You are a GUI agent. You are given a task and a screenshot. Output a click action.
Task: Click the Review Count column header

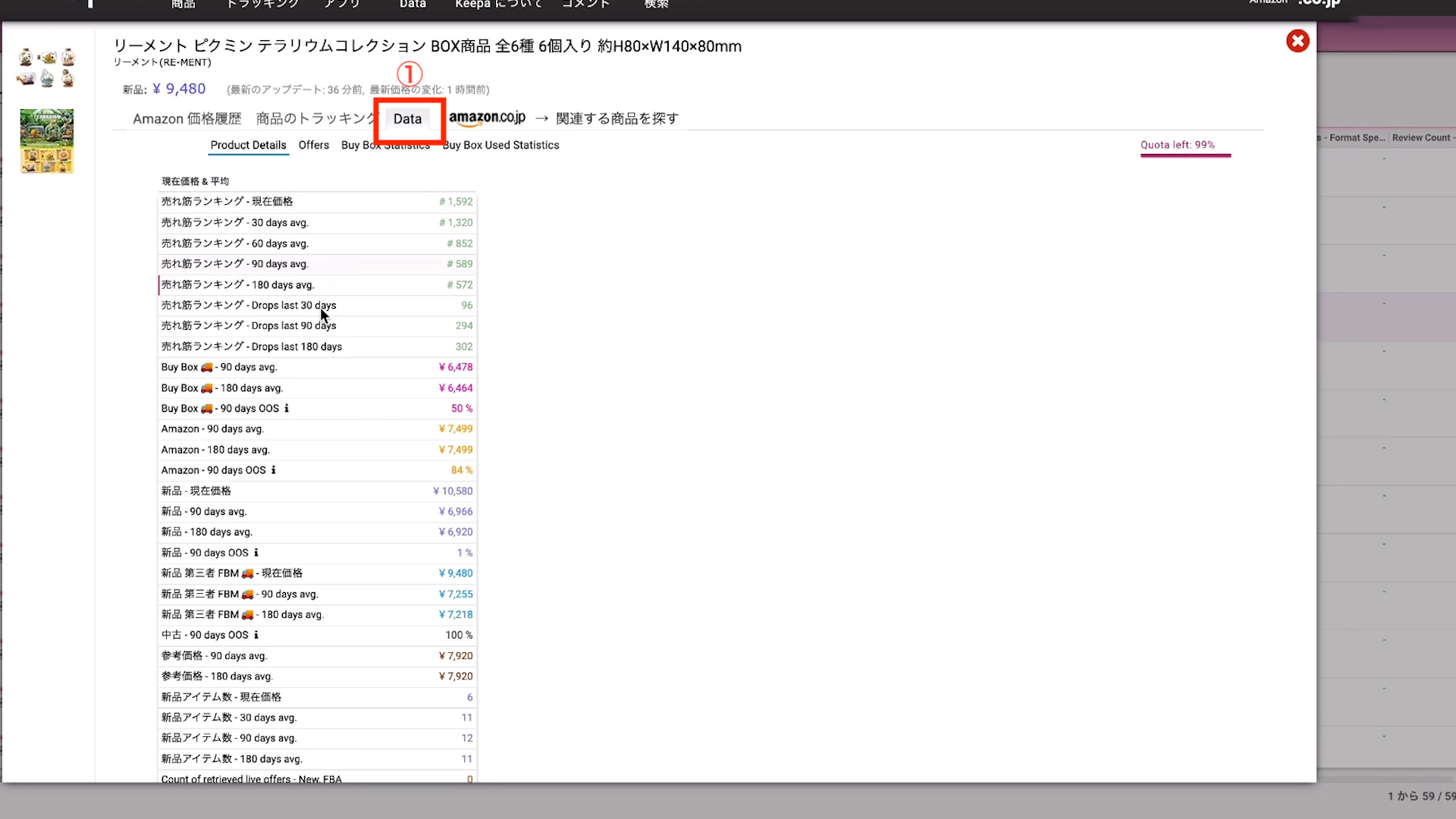(x=1420, y=138)
